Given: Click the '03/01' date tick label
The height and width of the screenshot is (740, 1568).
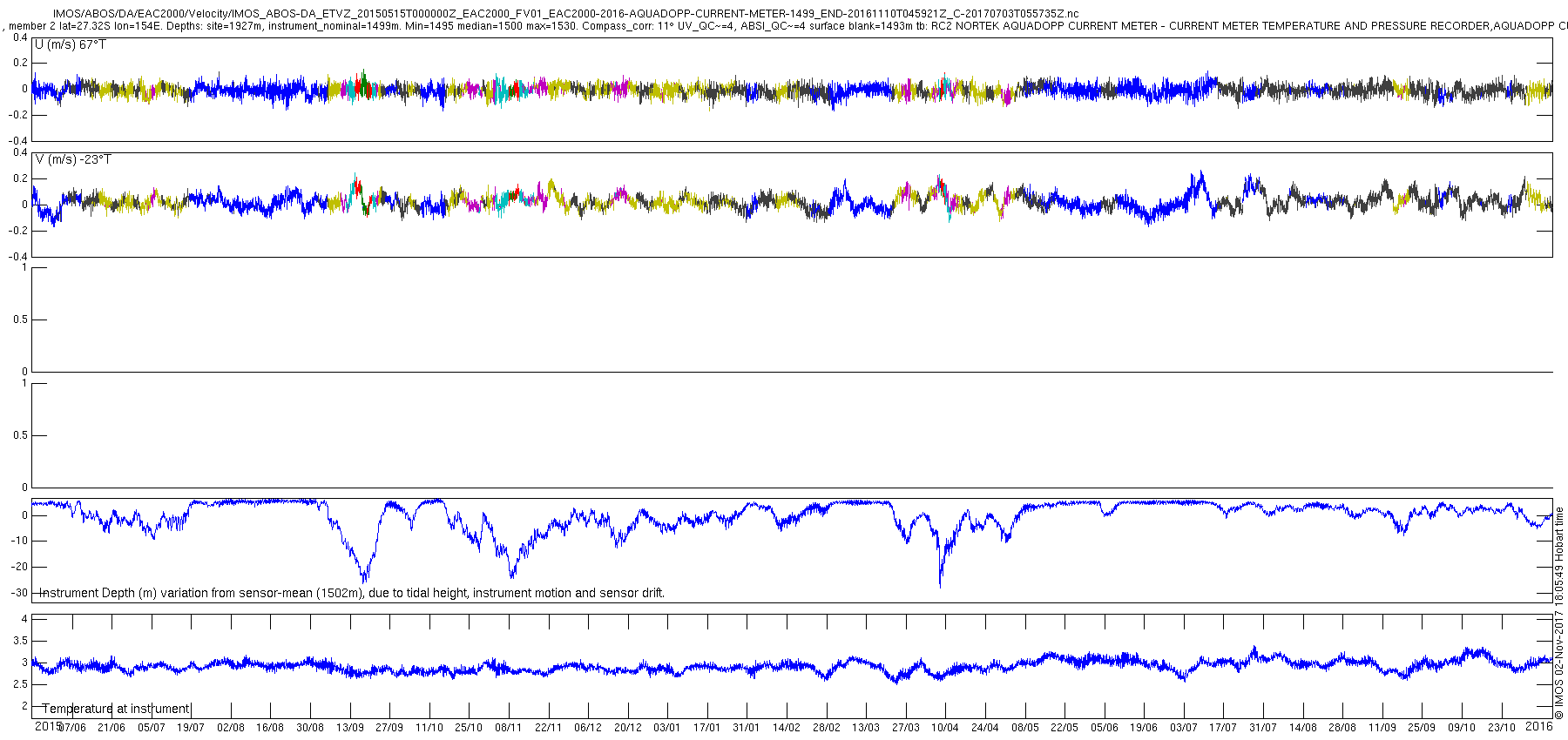Looking at the screenshot, I should (x=667, y=728).
